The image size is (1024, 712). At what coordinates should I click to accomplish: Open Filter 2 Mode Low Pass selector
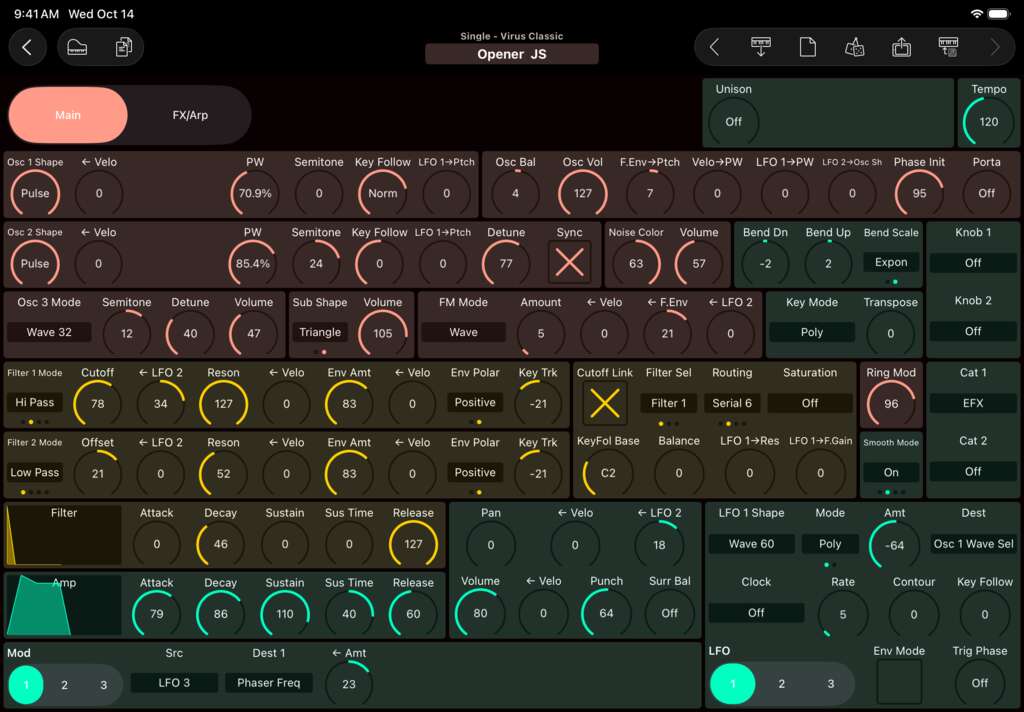point(35,472)
